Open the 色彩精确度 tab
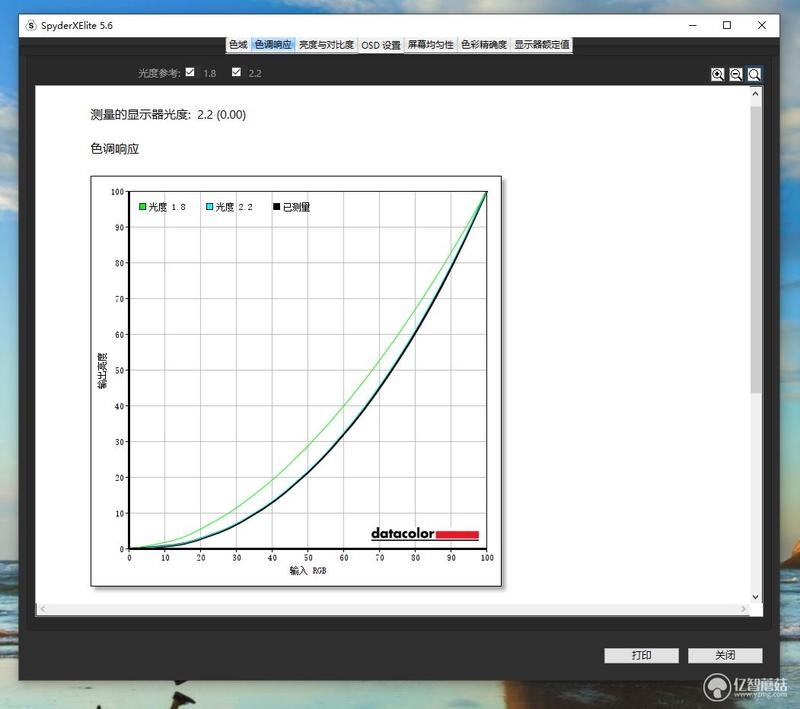The height and width of the screenshot is (709, 800). (484, 45)
